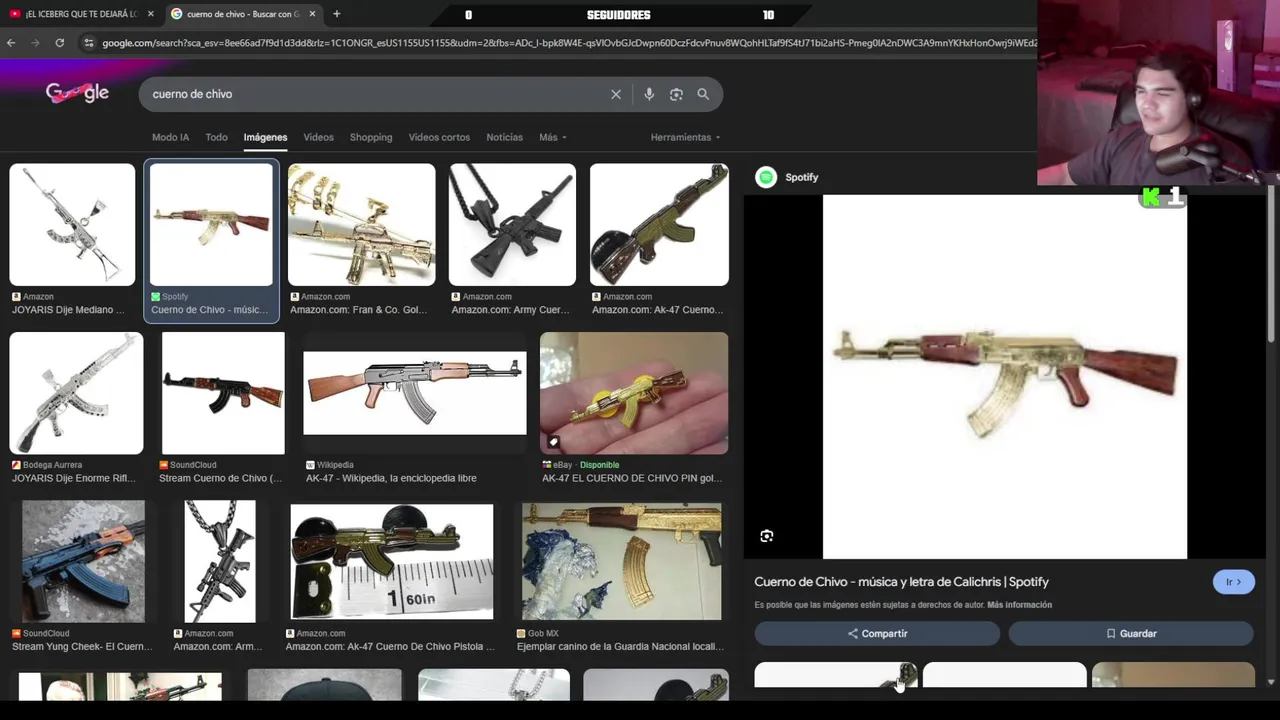Image resolution: width=1280 pixels, height=720 pixels.
Task: Open the Army Cuerno black pendant thumbnail
Action: pos(512,225)
